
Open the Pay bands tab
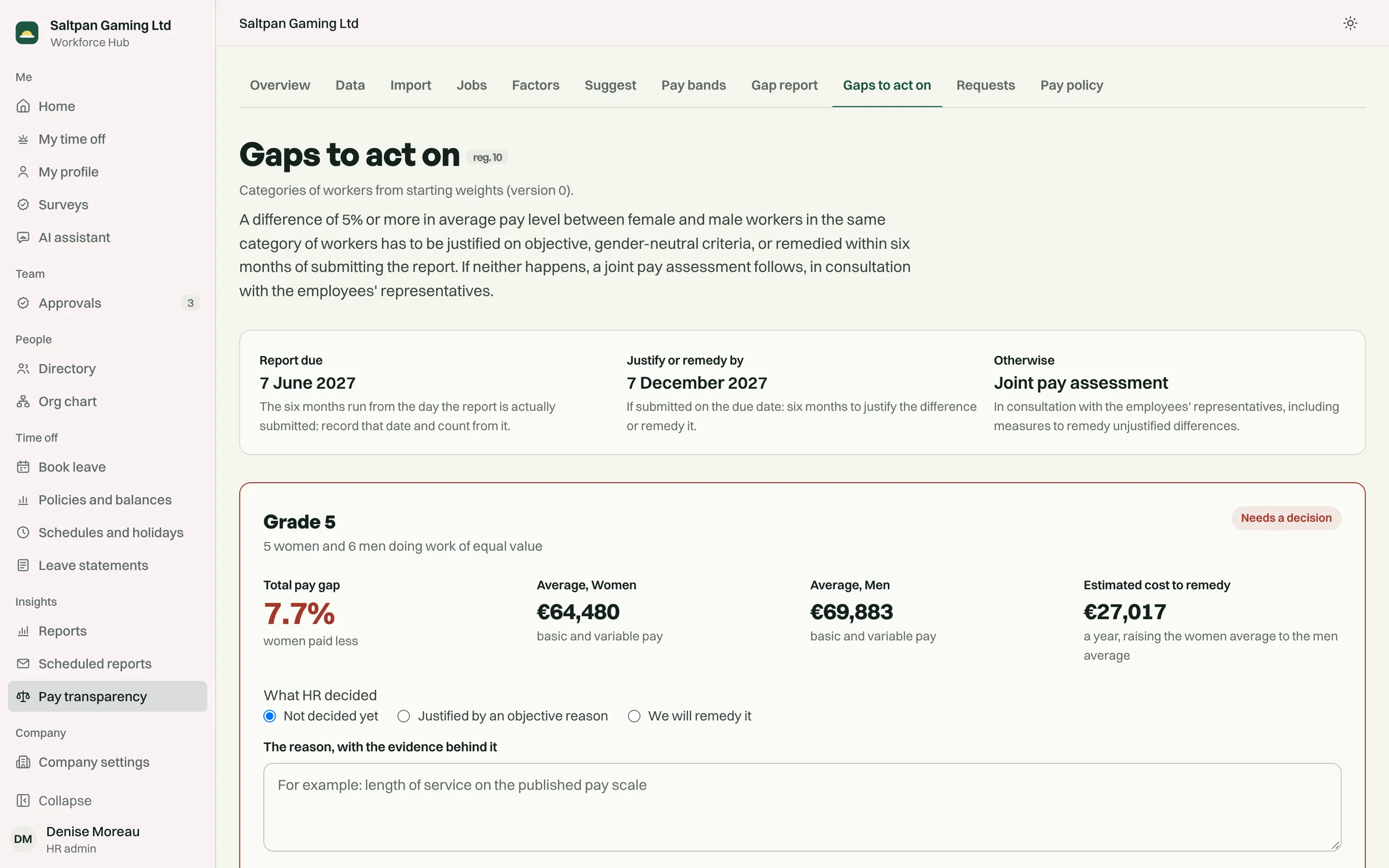693,85
